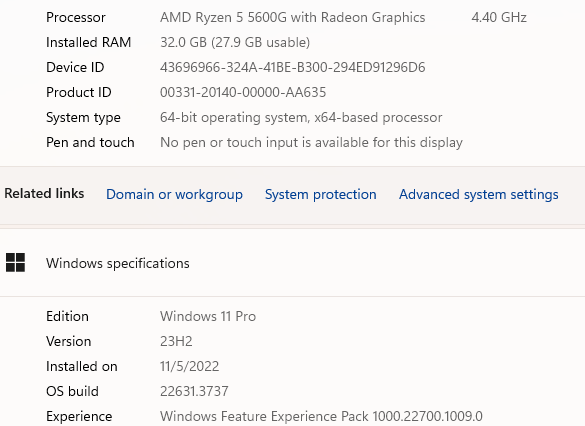Select the Pen and touch label
585x426 pixels.
coord(90,142)
